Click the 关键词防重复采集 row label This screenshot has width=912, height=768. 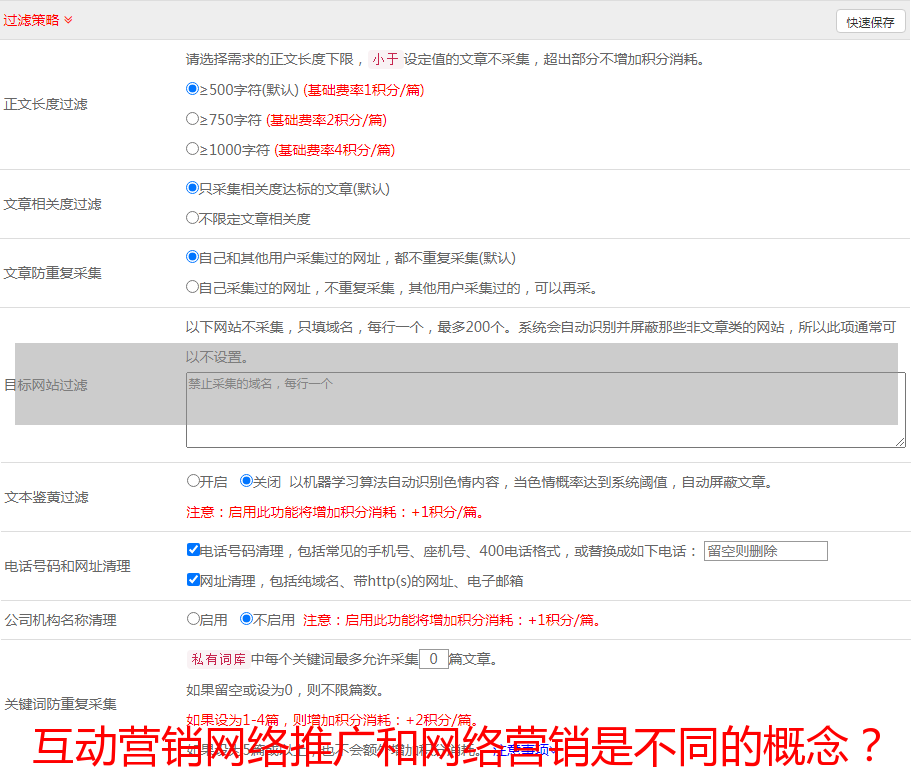(60, 704)
